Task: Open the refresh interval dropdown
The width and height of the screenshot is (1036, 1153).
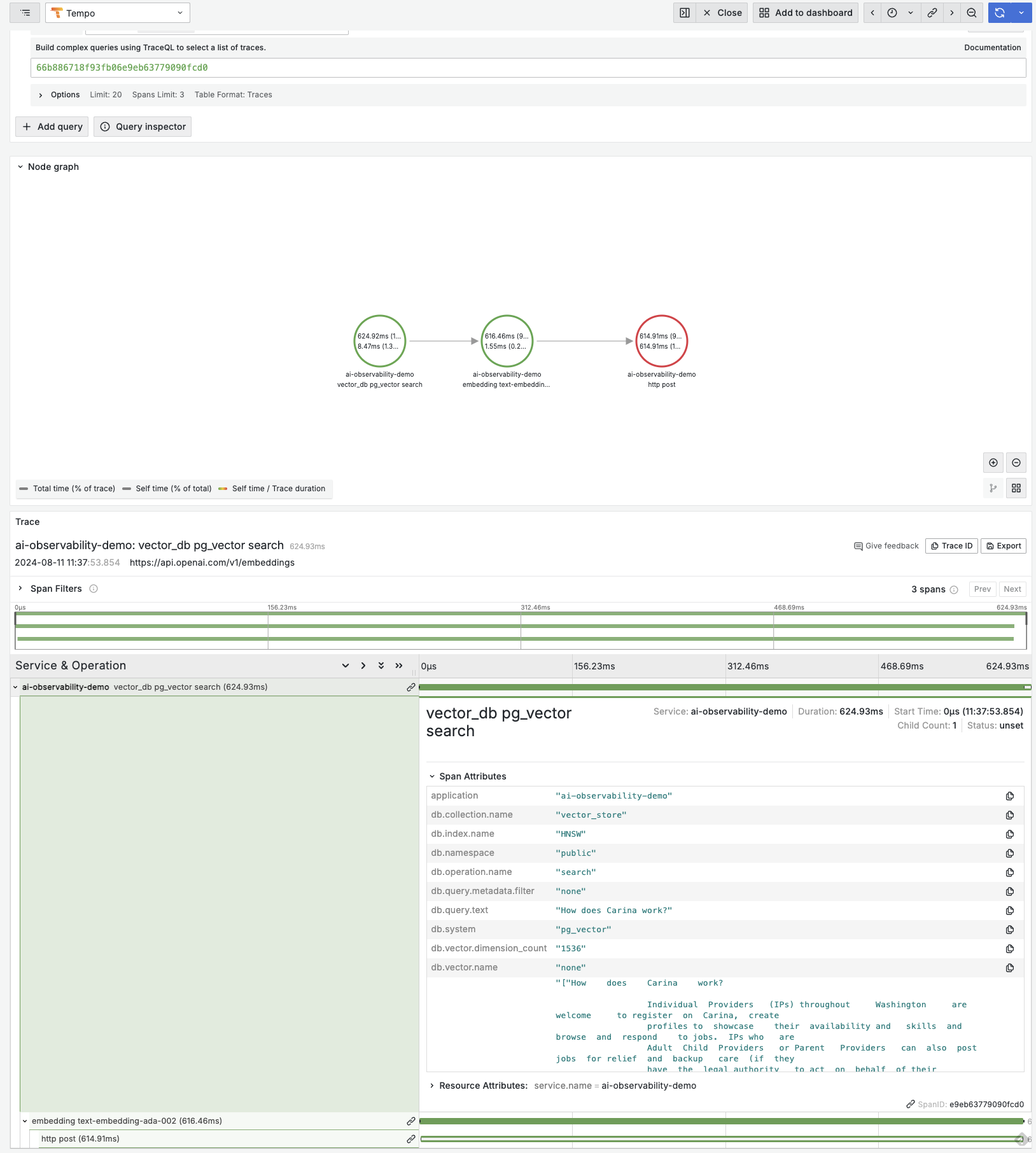Action: 1021,13
